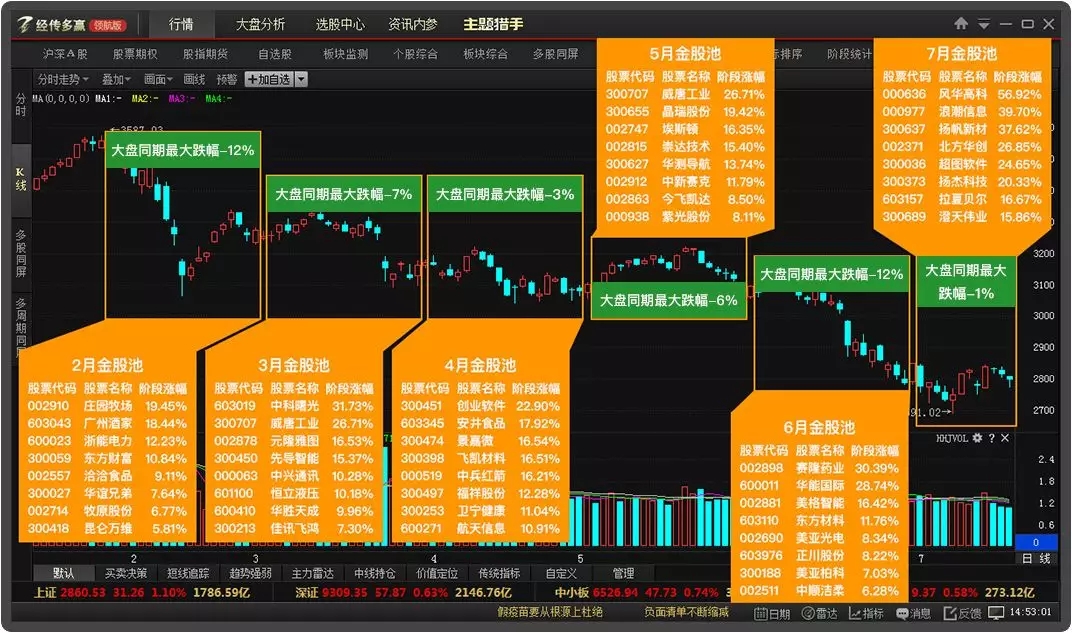Open the title bar dropdown menu arrow

tap(984, 25)
